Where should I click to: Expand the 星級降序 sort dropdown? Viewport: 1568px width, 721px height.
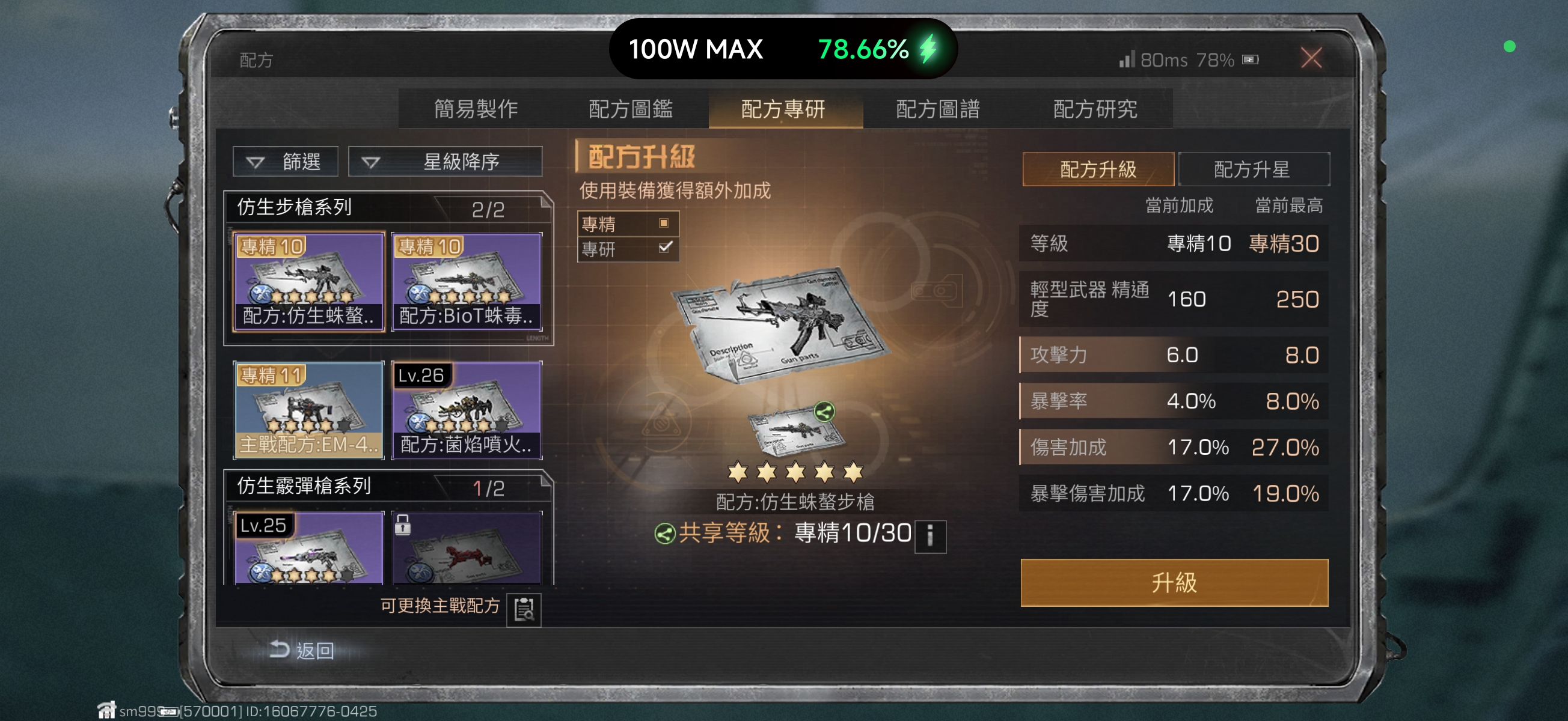(445, 162)
